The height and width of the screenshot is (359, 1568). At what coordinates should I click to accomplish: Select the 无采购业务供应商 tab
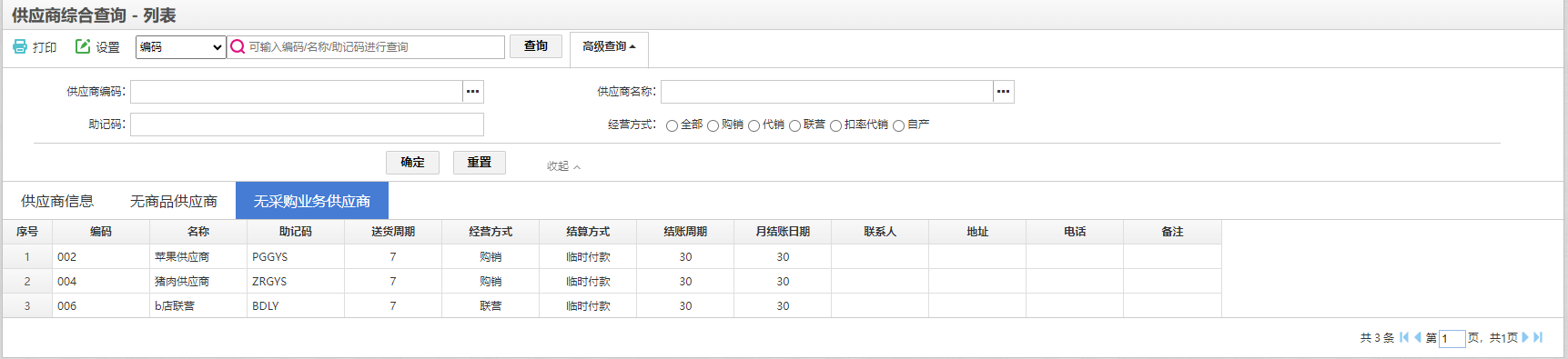point(312,201)
